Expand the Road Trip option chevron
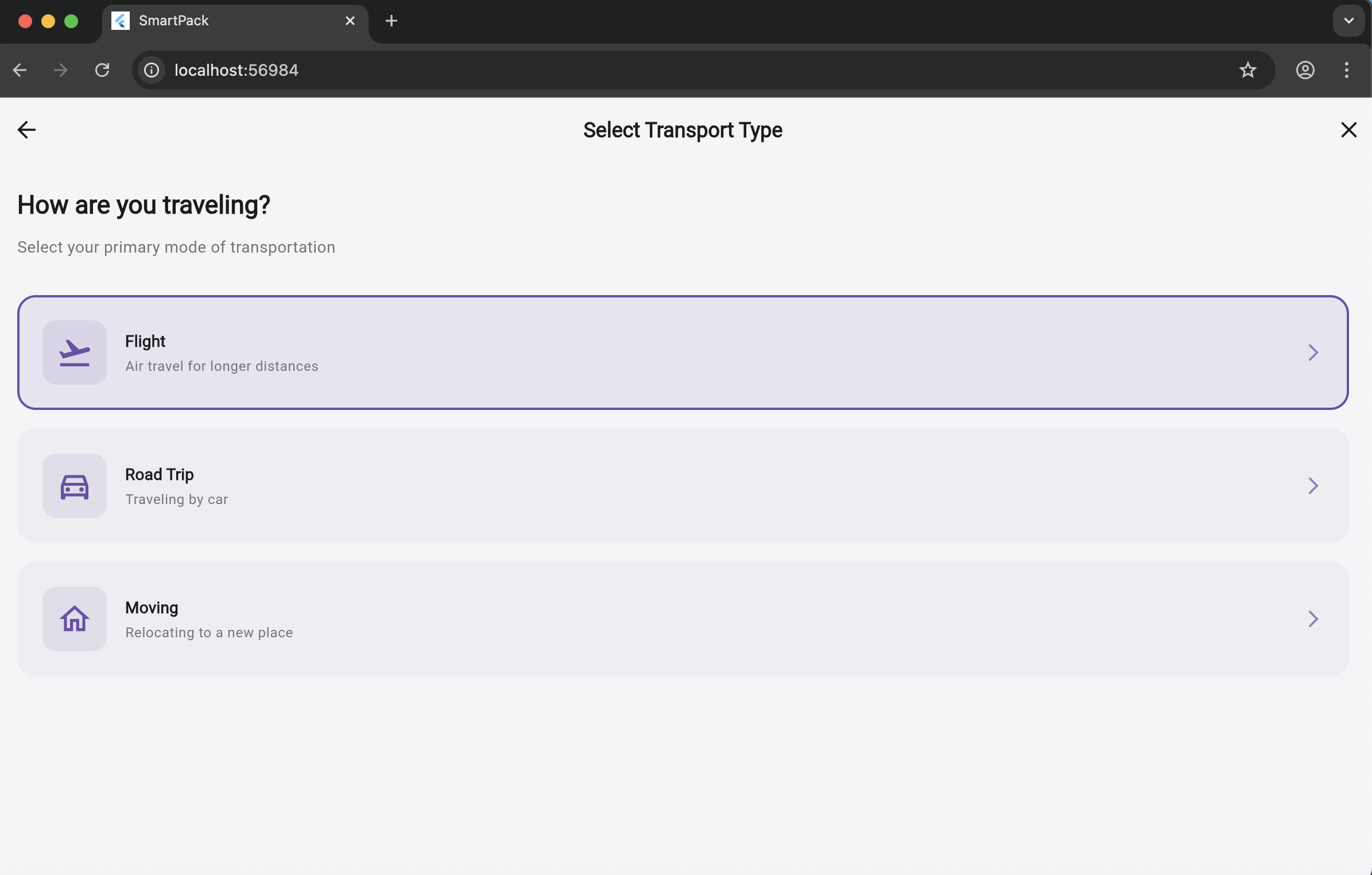The height and width of the screenshot is (875, 1372). 1313,486
